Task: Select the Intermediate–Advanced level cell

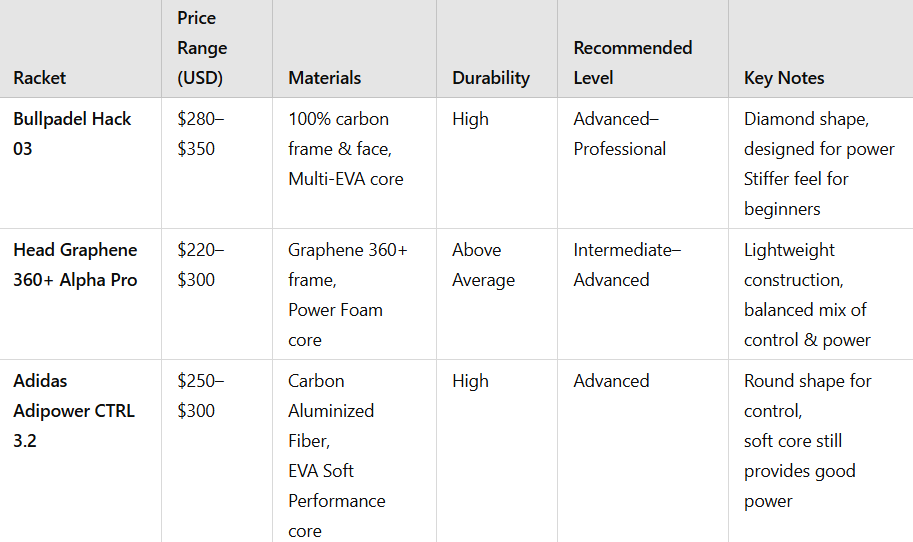Action: (x=627, y=265)
